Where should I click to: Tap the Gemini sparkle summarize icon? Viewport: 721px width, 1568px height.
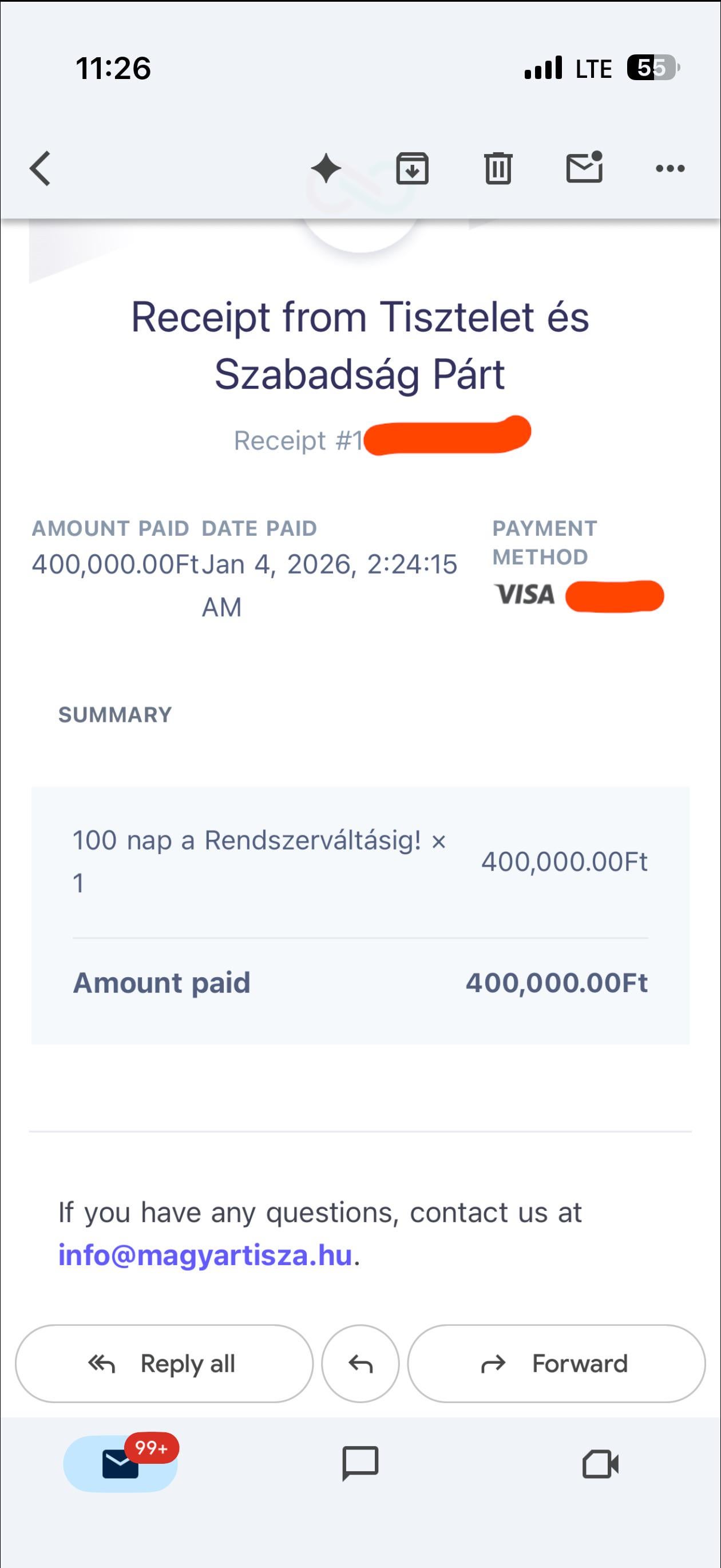(326, 169)
